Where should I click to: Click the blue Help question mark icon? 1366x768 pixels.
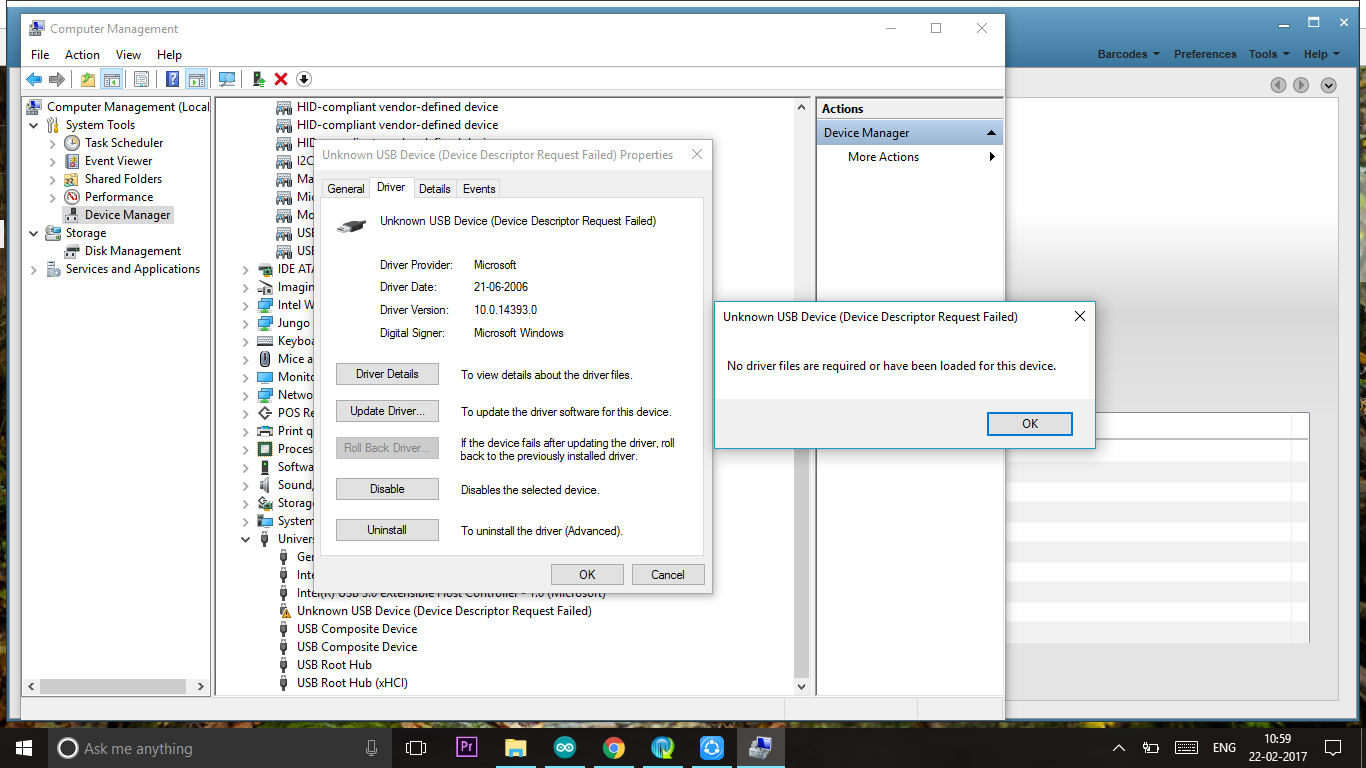[172, 79]
